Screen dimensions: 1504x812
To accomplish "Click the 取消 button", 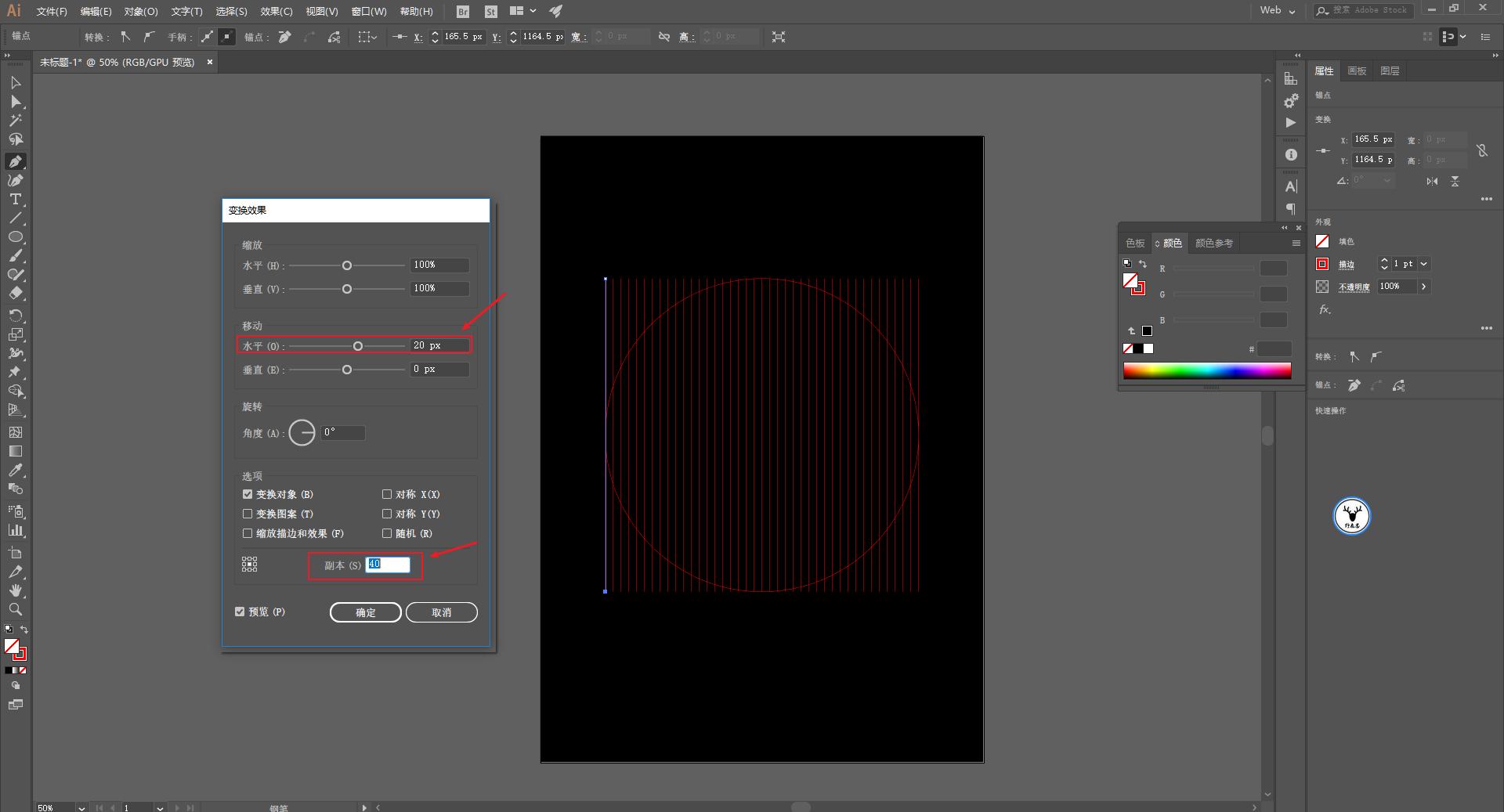I will [x=441, y=612].
